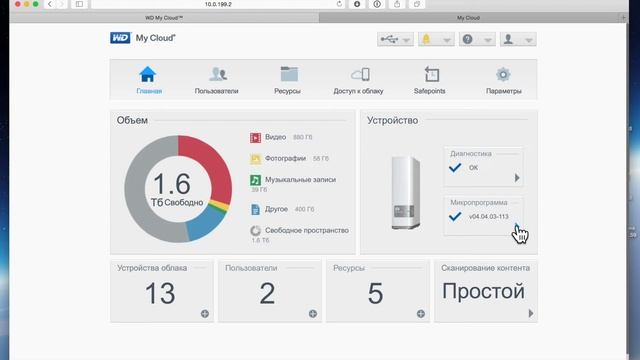The image size is (640, 360).
Task: Click the red video chart segment
Action: click(210, 165)
